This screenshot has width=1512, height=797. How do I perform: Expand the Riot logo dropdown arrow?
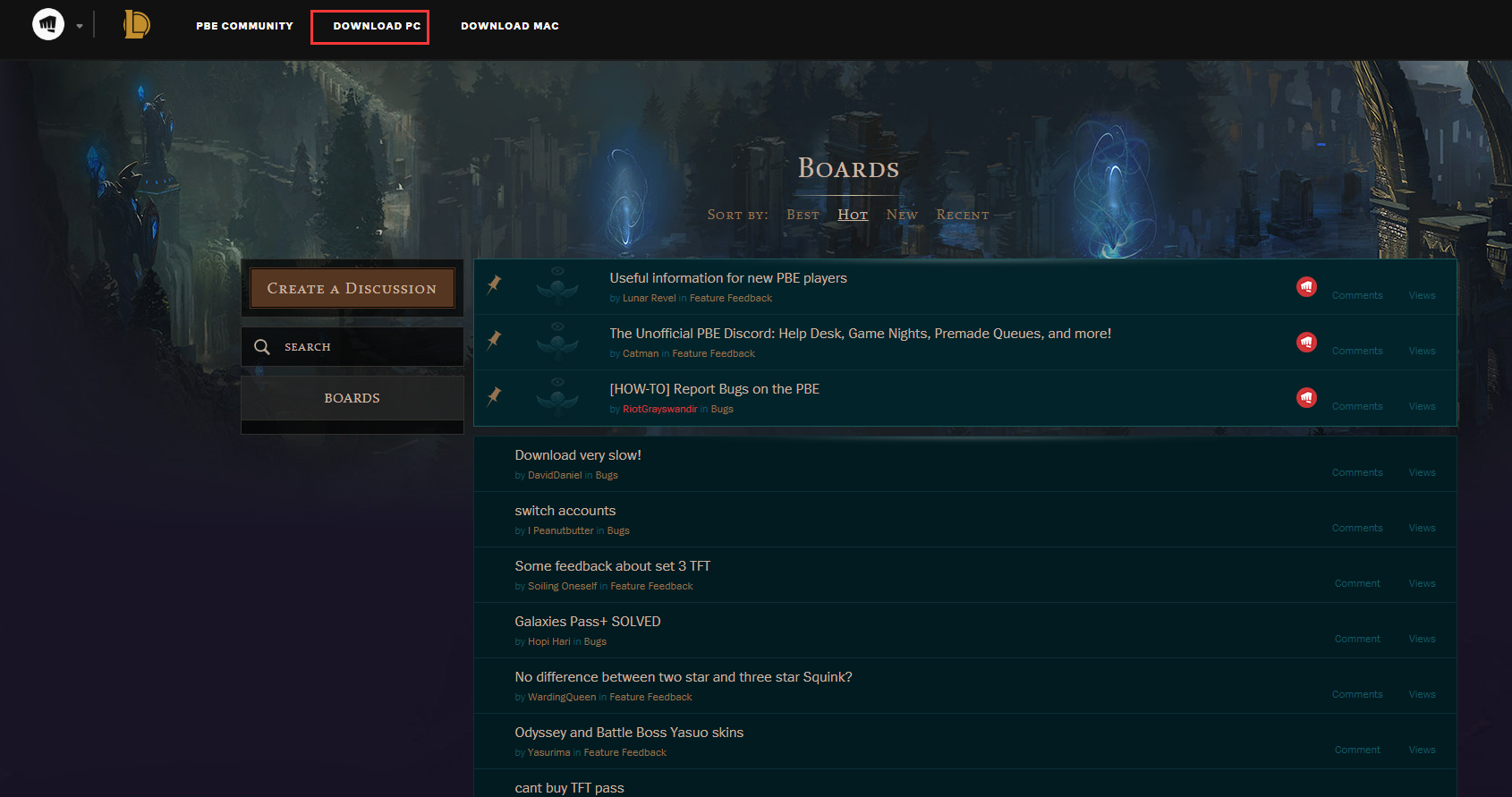[80, 26]
